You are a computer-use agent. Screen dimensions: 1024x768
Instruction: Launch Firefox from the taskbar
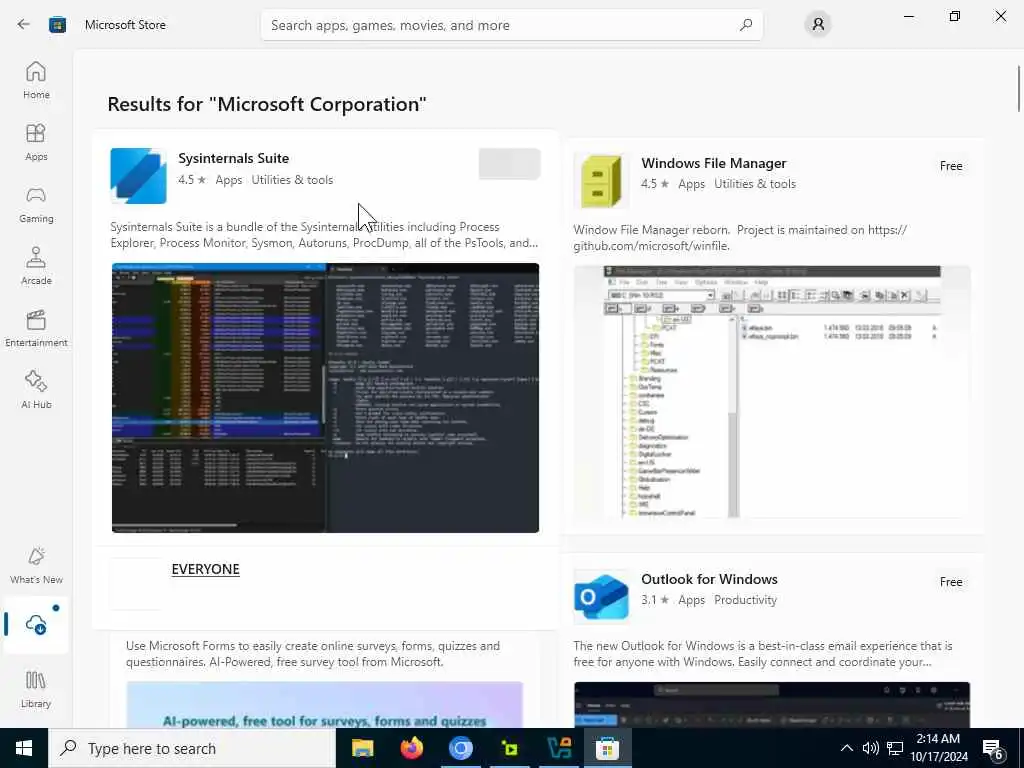coord(411,748)
